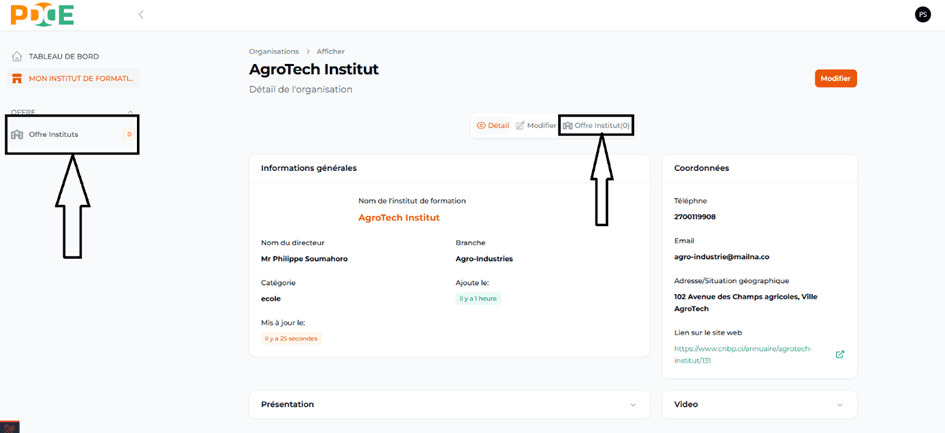Viewport: 945px width, 433px height.
Task: Click the orange AgroTech Institut name
Action: (x=399, y=217)
